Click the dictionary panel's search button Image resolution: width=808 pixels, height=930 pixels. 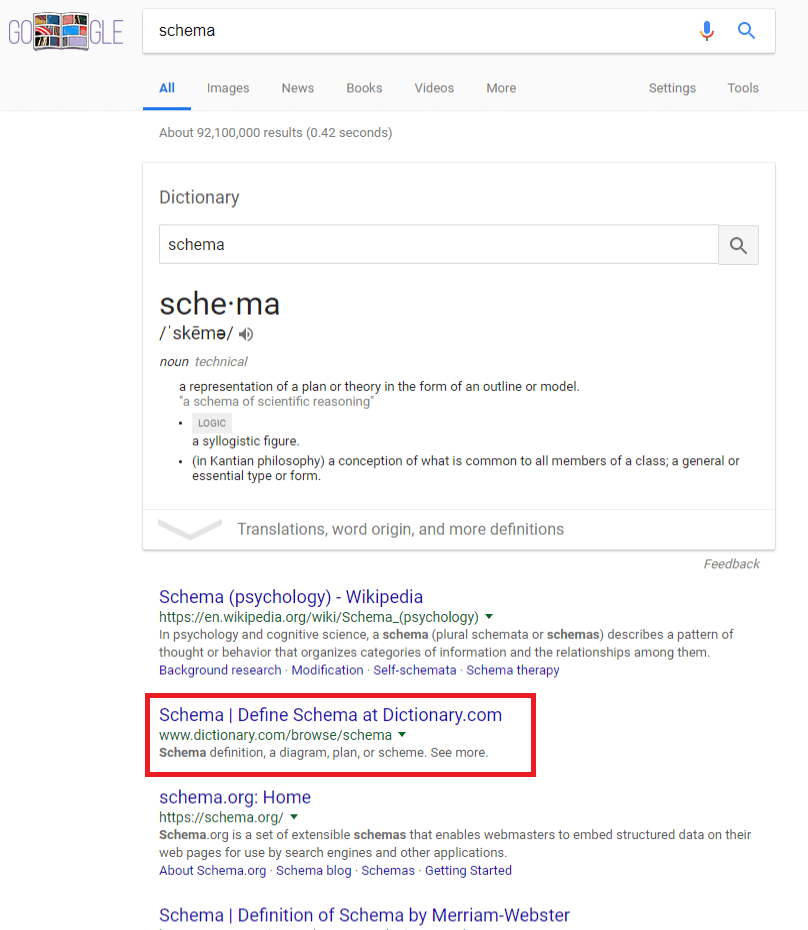(738, 245)
